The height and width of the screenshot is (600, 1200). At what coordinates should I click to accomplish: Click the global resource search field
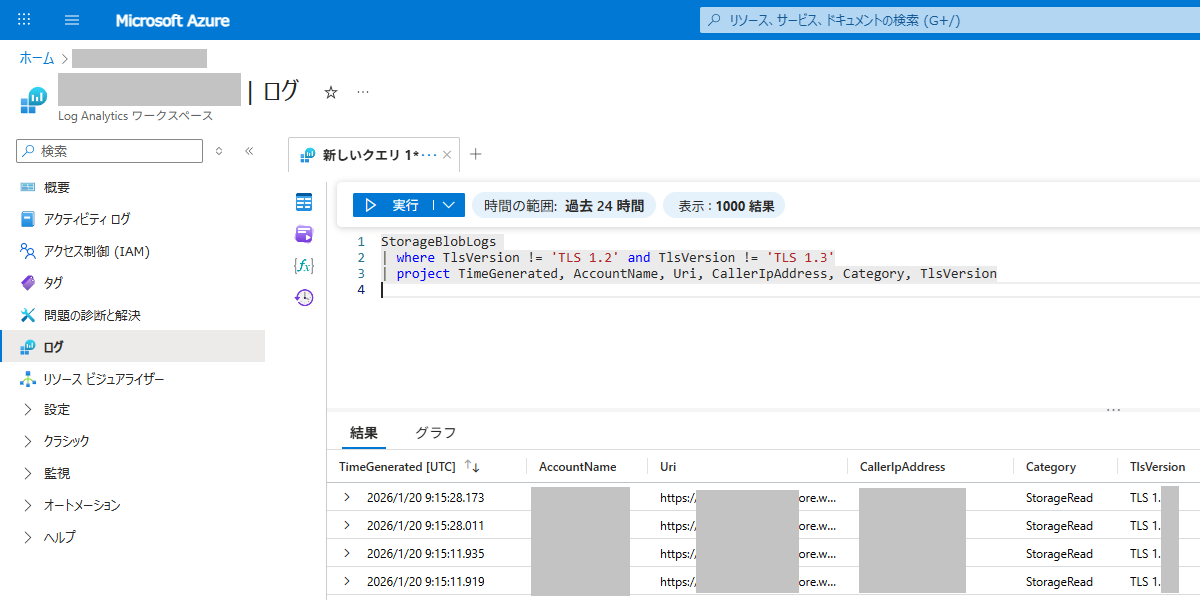(x=950, y=20)
